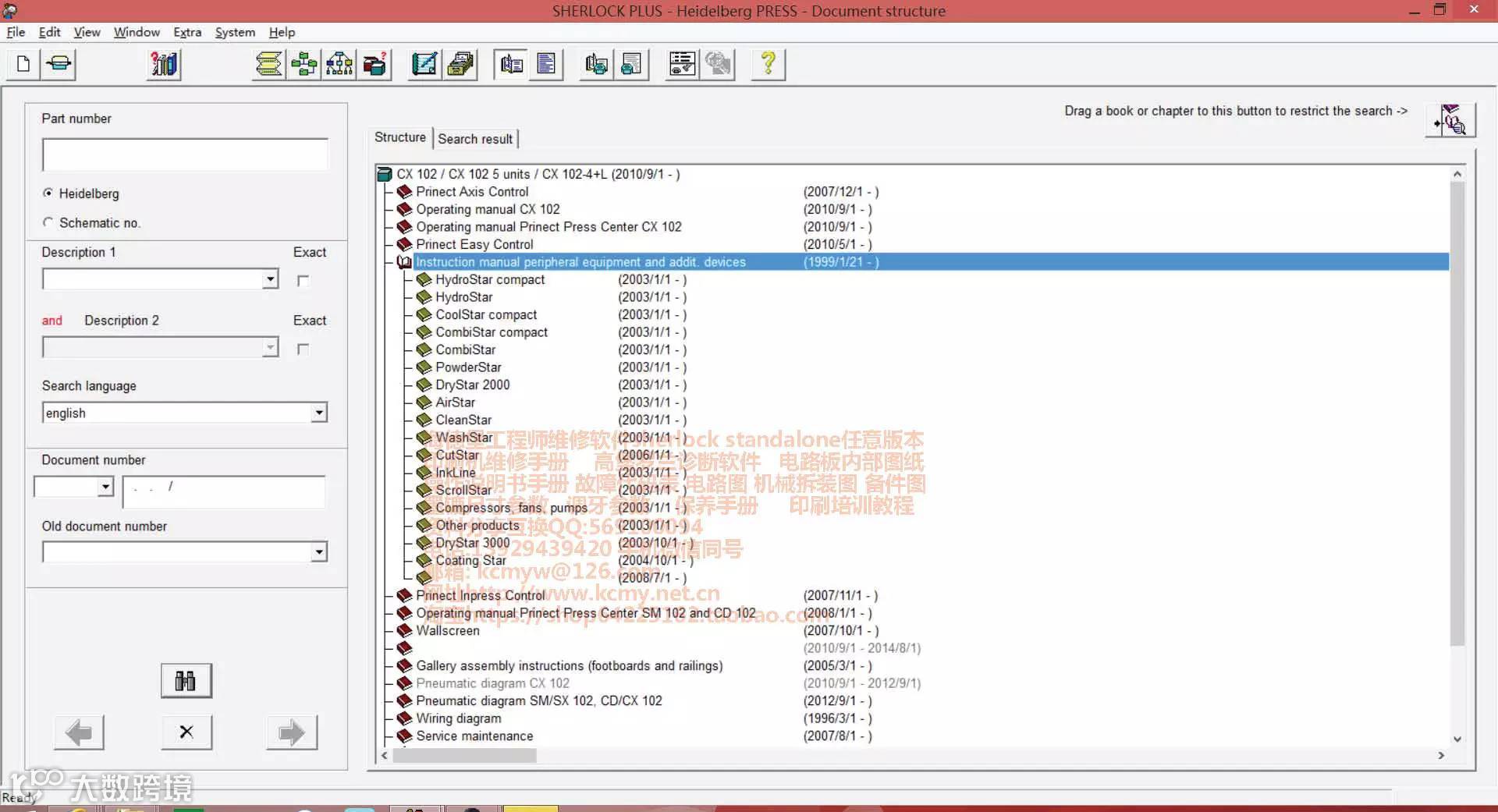Select the book with list view icon
This screenshot has width=1498, height=812.
(x=512, y=64)
